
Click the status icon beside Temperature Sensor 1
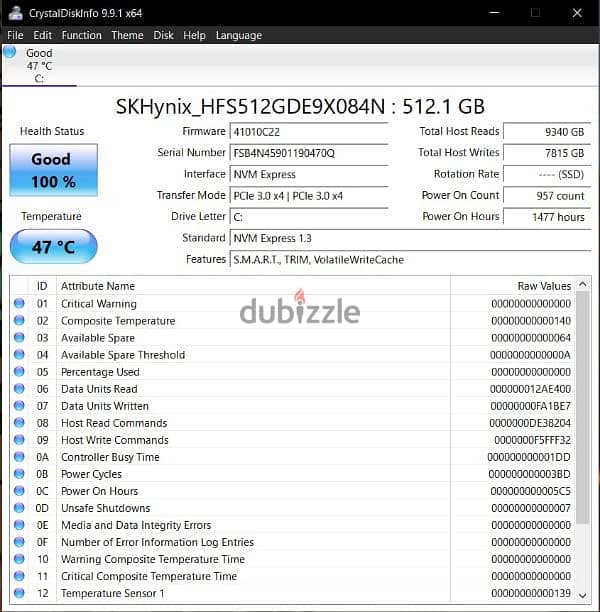point(19,593)
